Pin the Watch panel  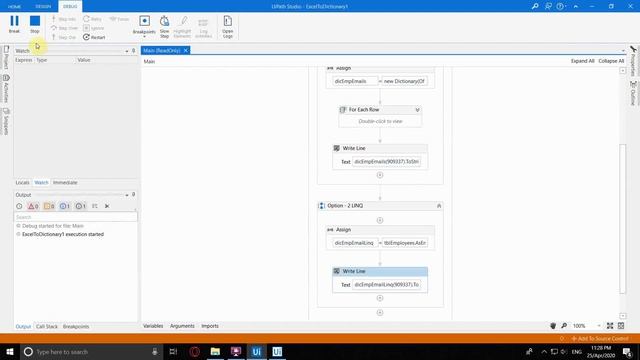(133, 51)
